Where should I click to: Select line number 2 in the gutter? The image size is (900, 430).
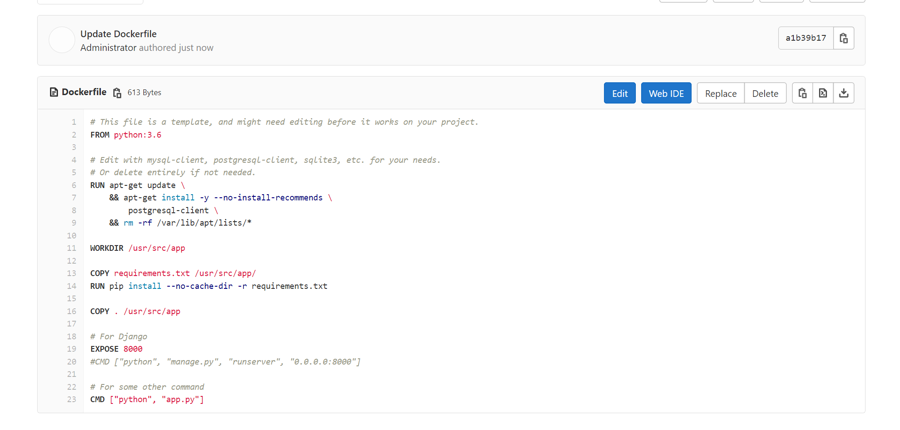[73, 135]
